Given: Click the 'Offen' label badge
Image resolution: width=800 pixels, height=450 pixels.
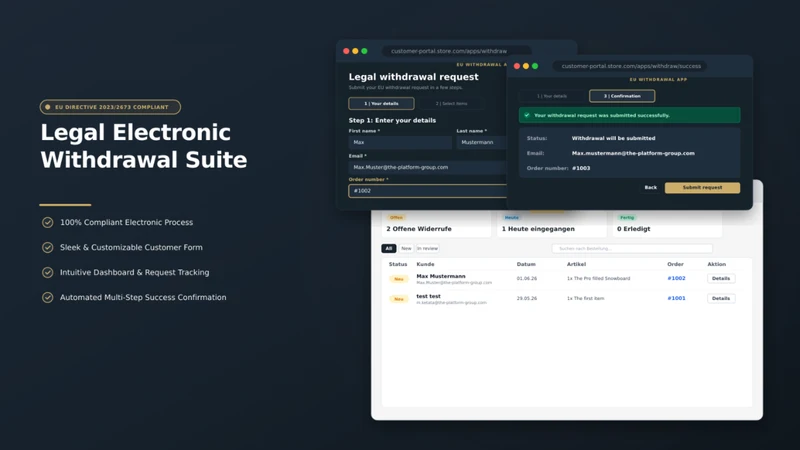Looking at the screenshot, I should tap(396, 218).
